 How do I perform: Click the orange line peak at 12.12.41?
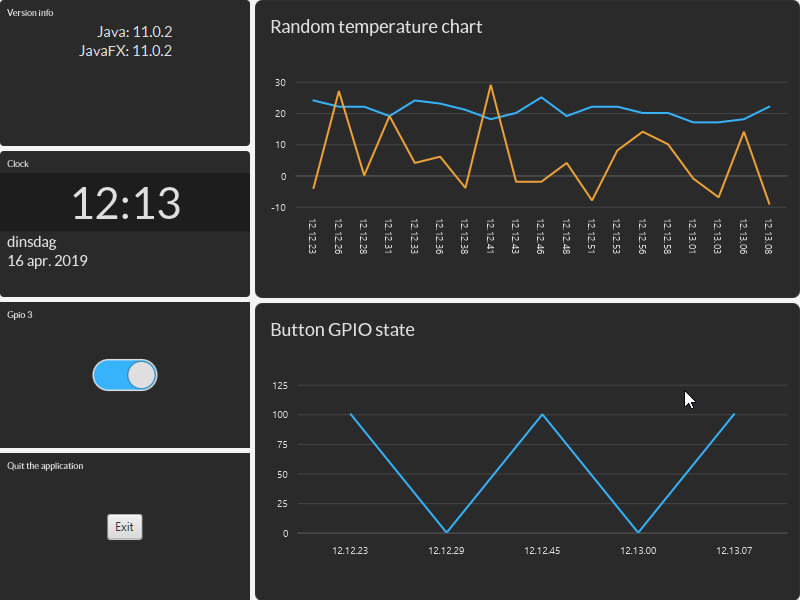click(x=490, y=85)
